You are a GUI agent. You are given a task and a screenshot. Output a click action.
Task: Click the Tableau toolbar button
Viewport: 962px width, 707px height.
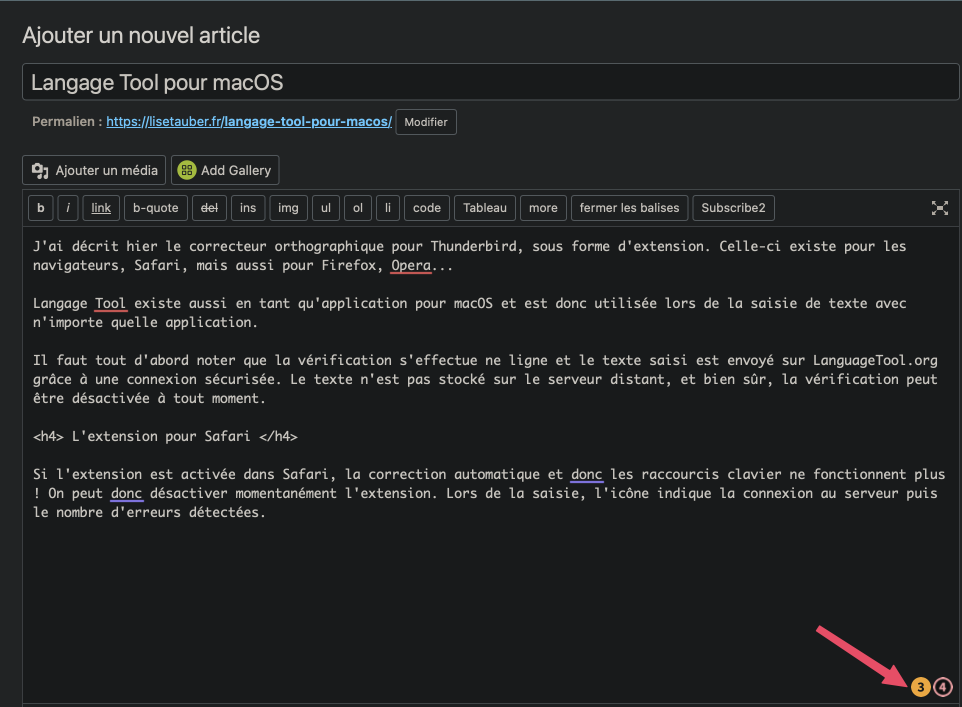coord(485,208)
